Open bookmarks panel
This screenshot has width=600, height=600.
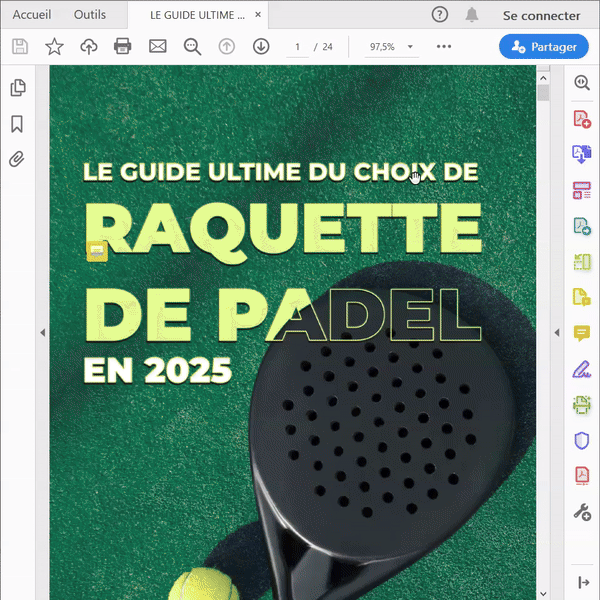point(17,124)
